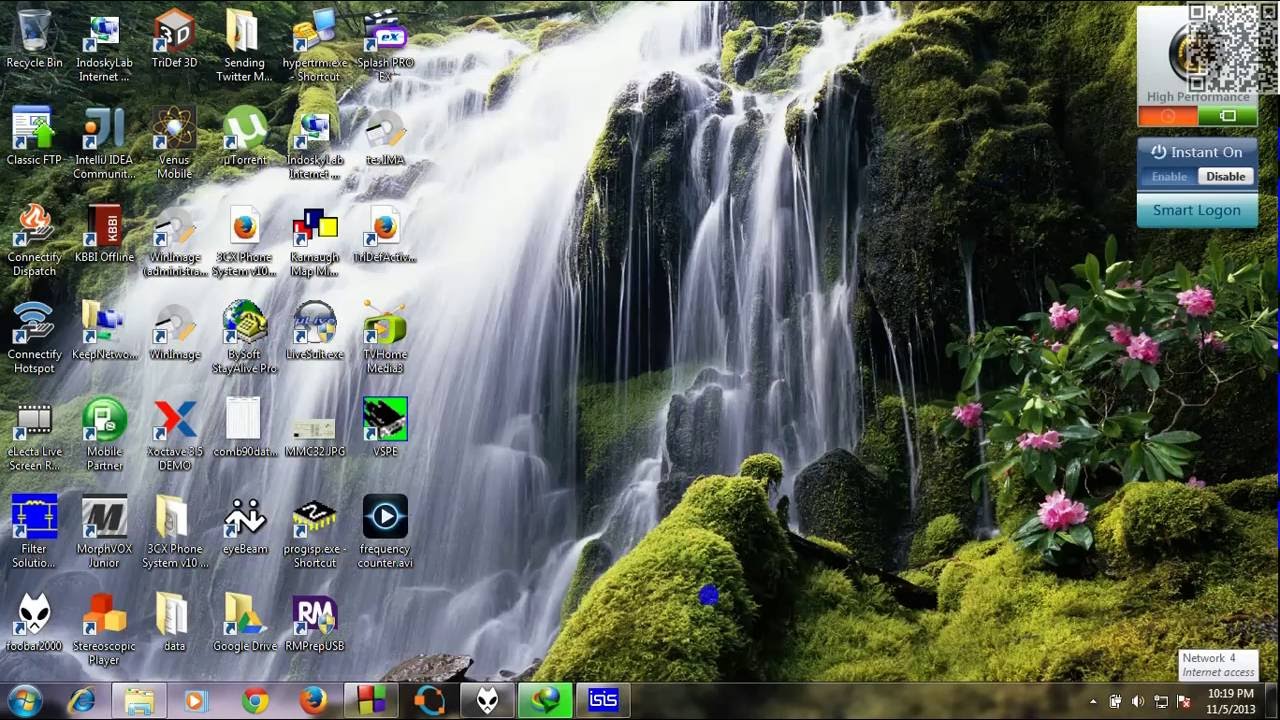Select the tes.IMA disk image file
The width and height of the screenshot is (1280, 720).
click(x=385, y=137)
